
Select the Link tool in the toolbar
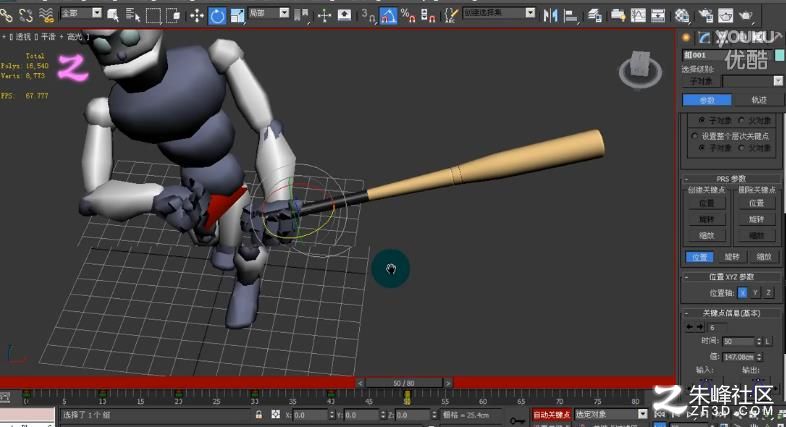click(x=6, y=16)
